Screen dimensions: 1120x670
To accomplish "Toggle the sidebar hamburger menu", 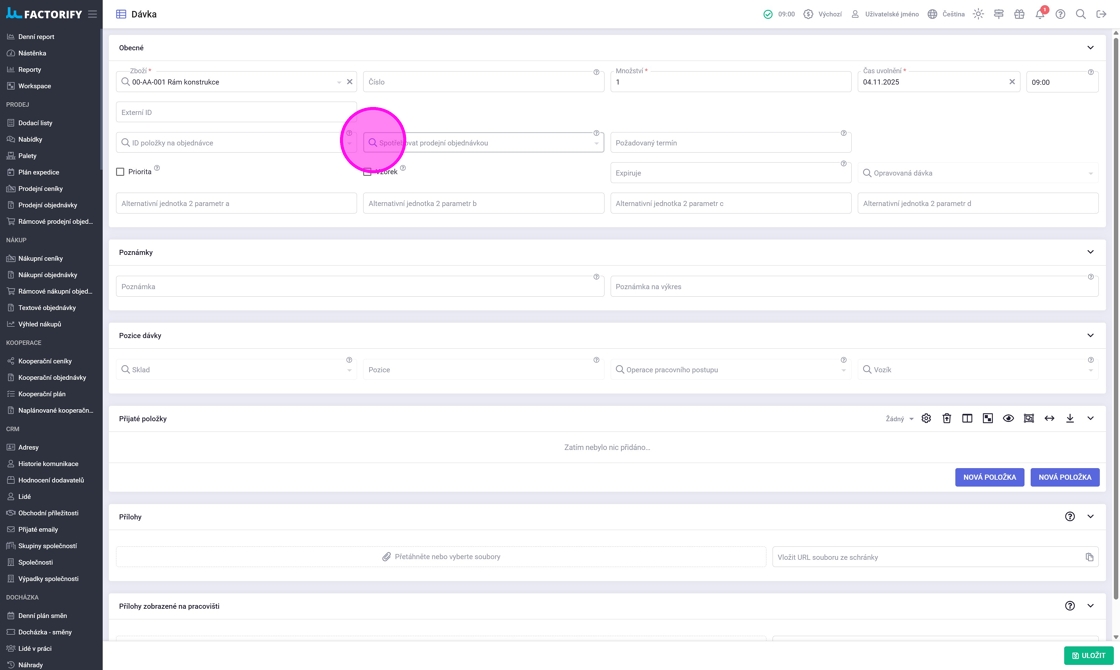I will point(92,14).
